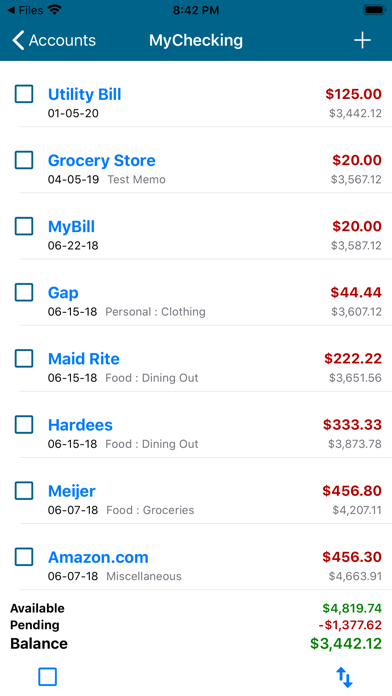Tap the plus icon to add transaction
392x696 pixels.
tap(362, 40)
